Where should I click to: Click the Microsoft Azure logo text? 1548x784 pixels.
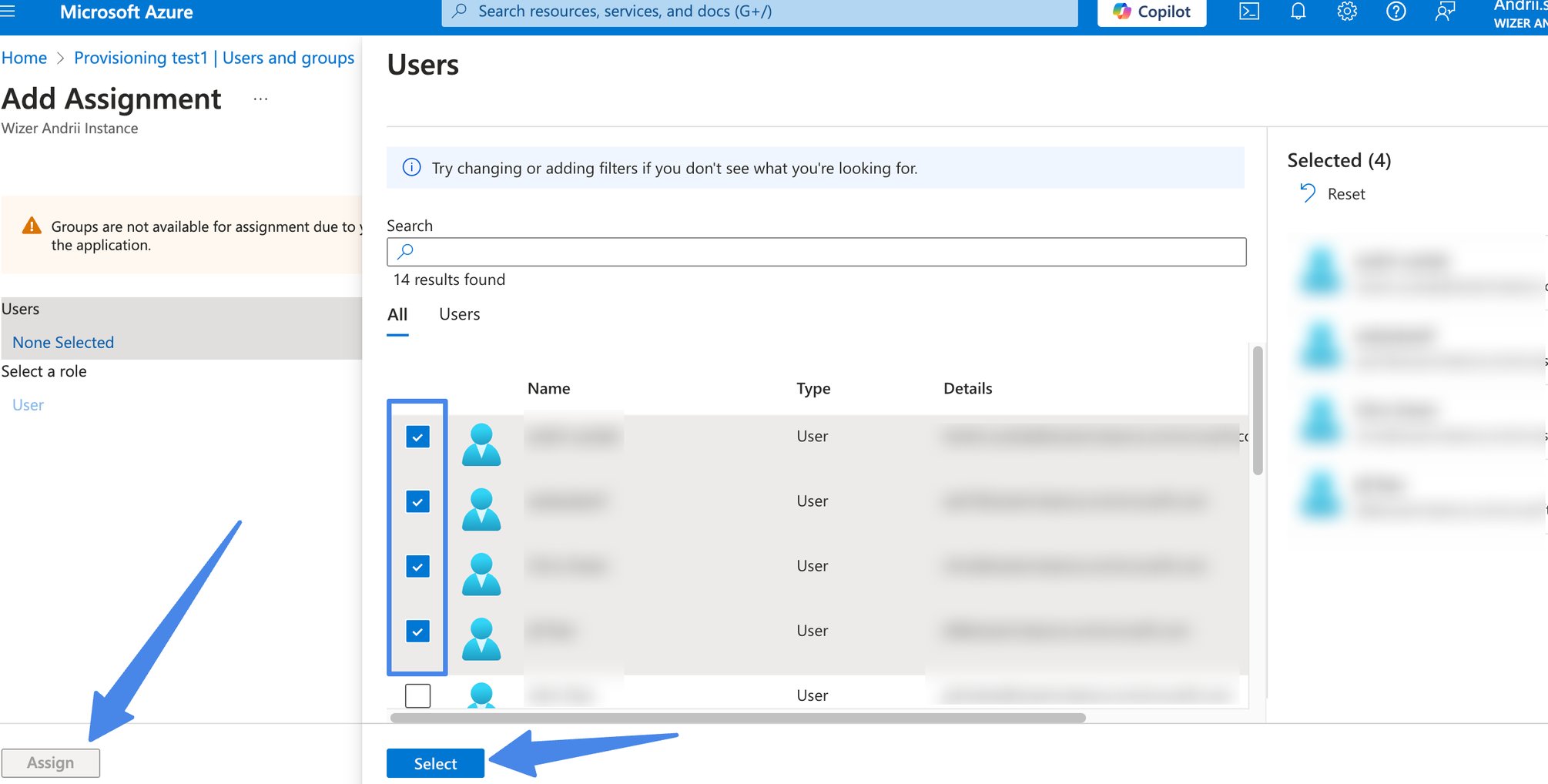[126, 12]
